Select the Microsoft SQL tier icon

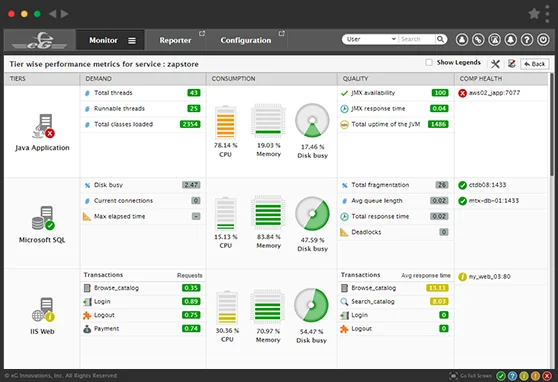[43, 218]
